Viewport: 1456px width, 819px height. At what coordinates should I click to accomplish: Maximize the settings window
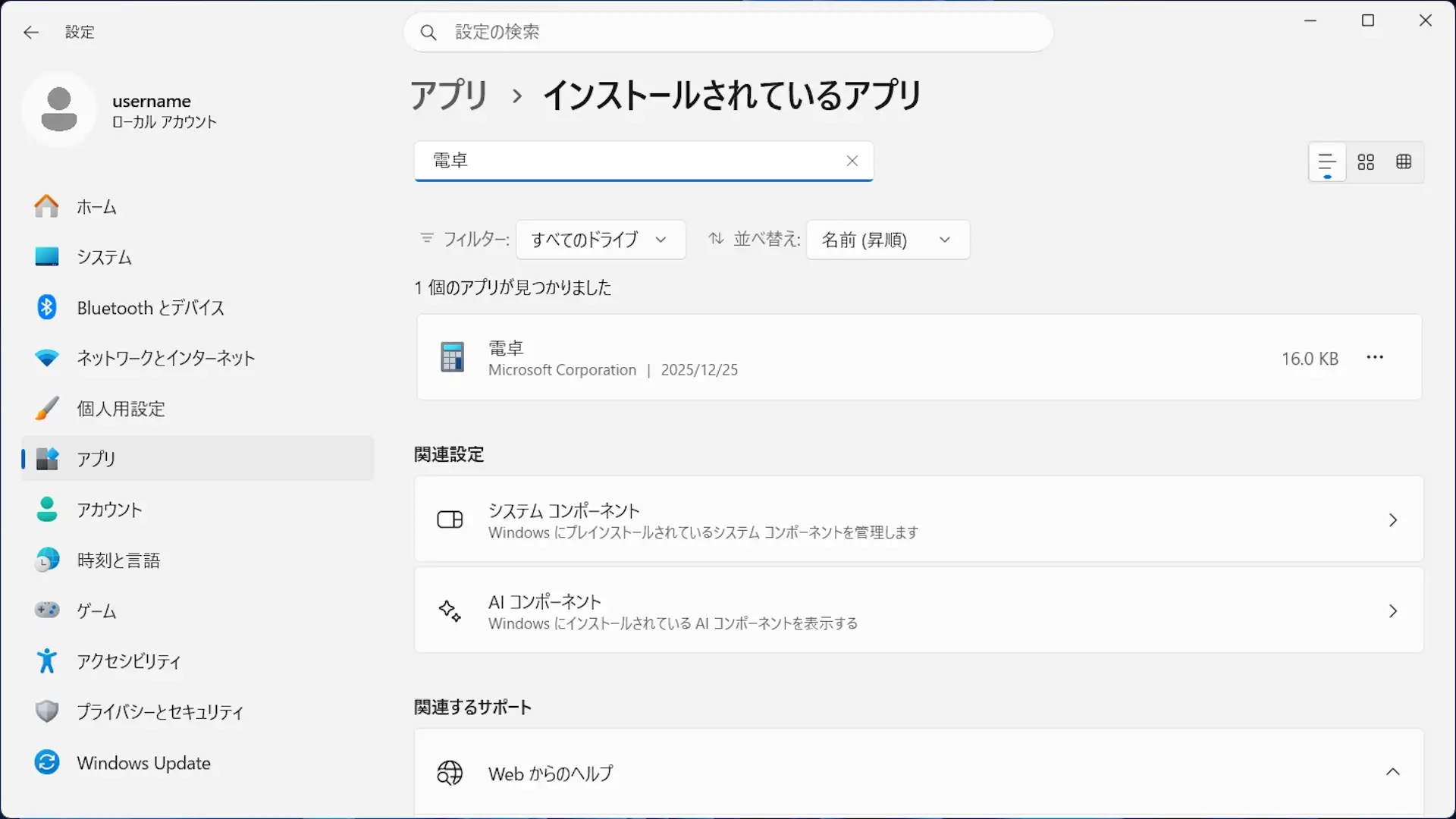(1368, 20)
